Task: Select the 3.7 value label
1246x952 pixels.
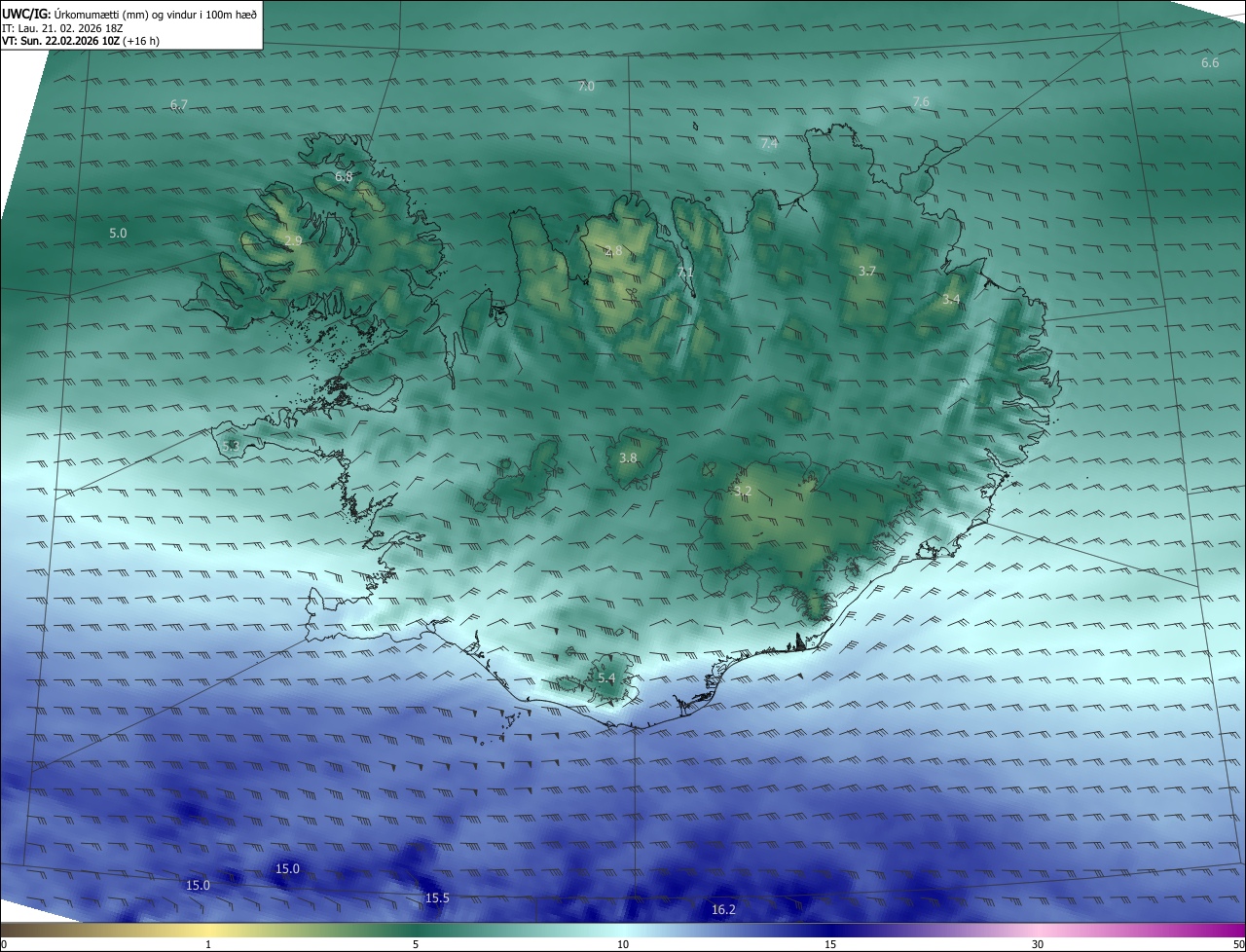Action: pyautogui.click(x=867, y=272)
